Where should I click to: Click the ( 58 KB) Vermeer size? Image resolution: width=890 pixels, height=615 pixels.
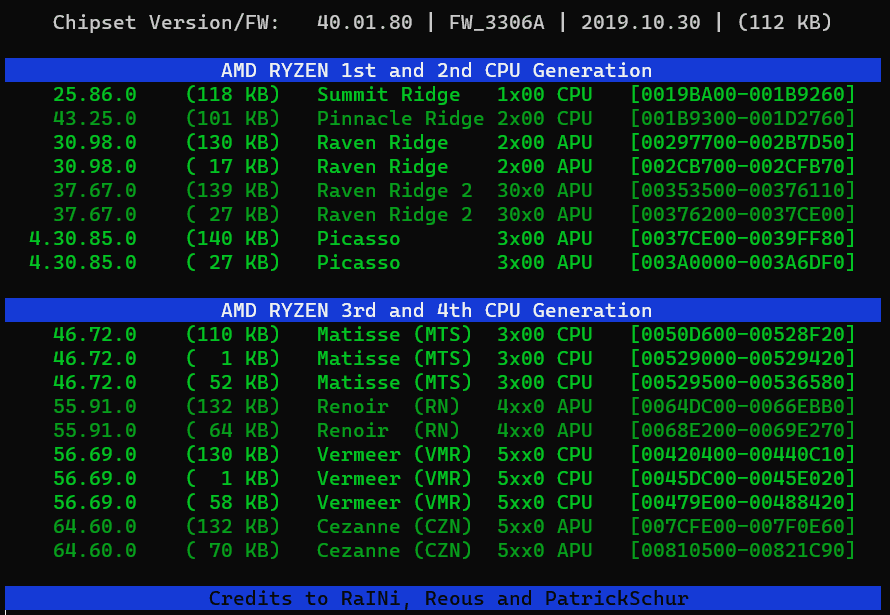click(x=233, y=502)
